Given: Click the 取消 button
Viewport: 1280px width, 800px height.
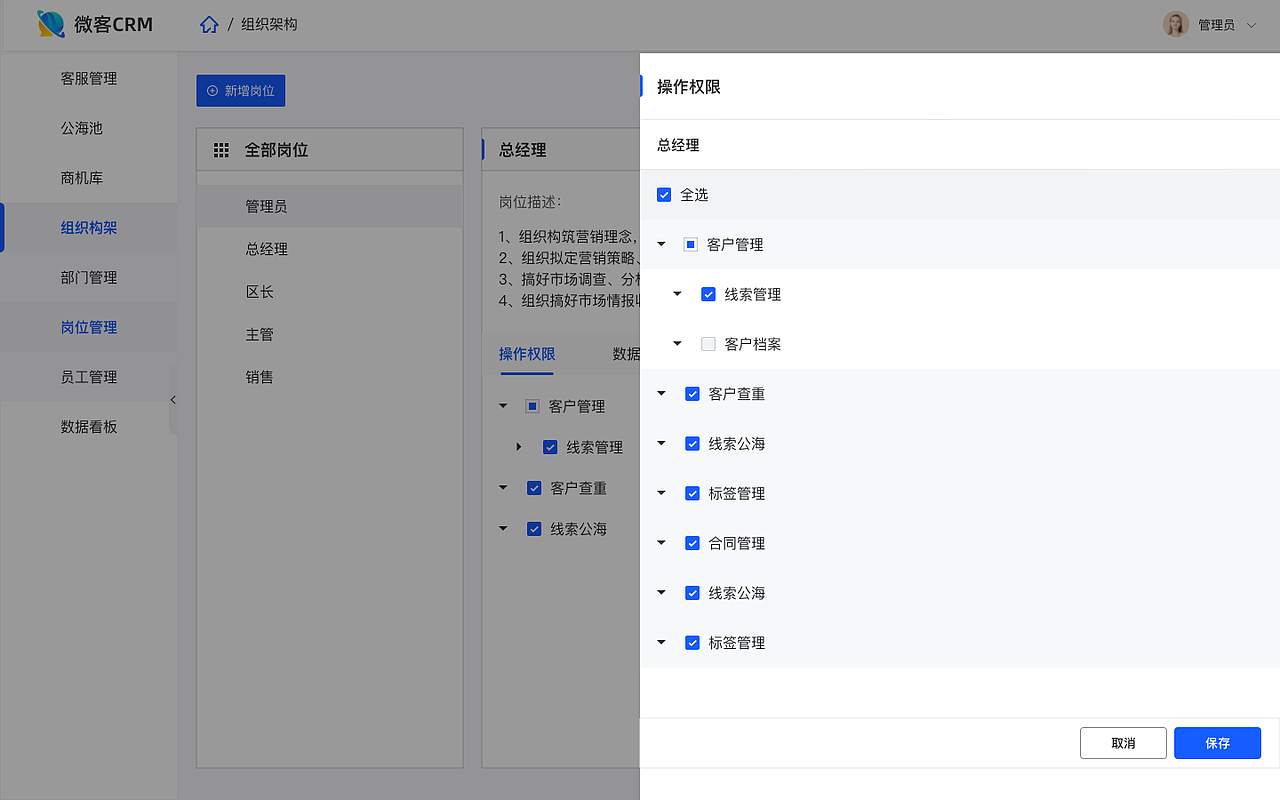Looking at the screenshot, I should (x=1123, y=743).
